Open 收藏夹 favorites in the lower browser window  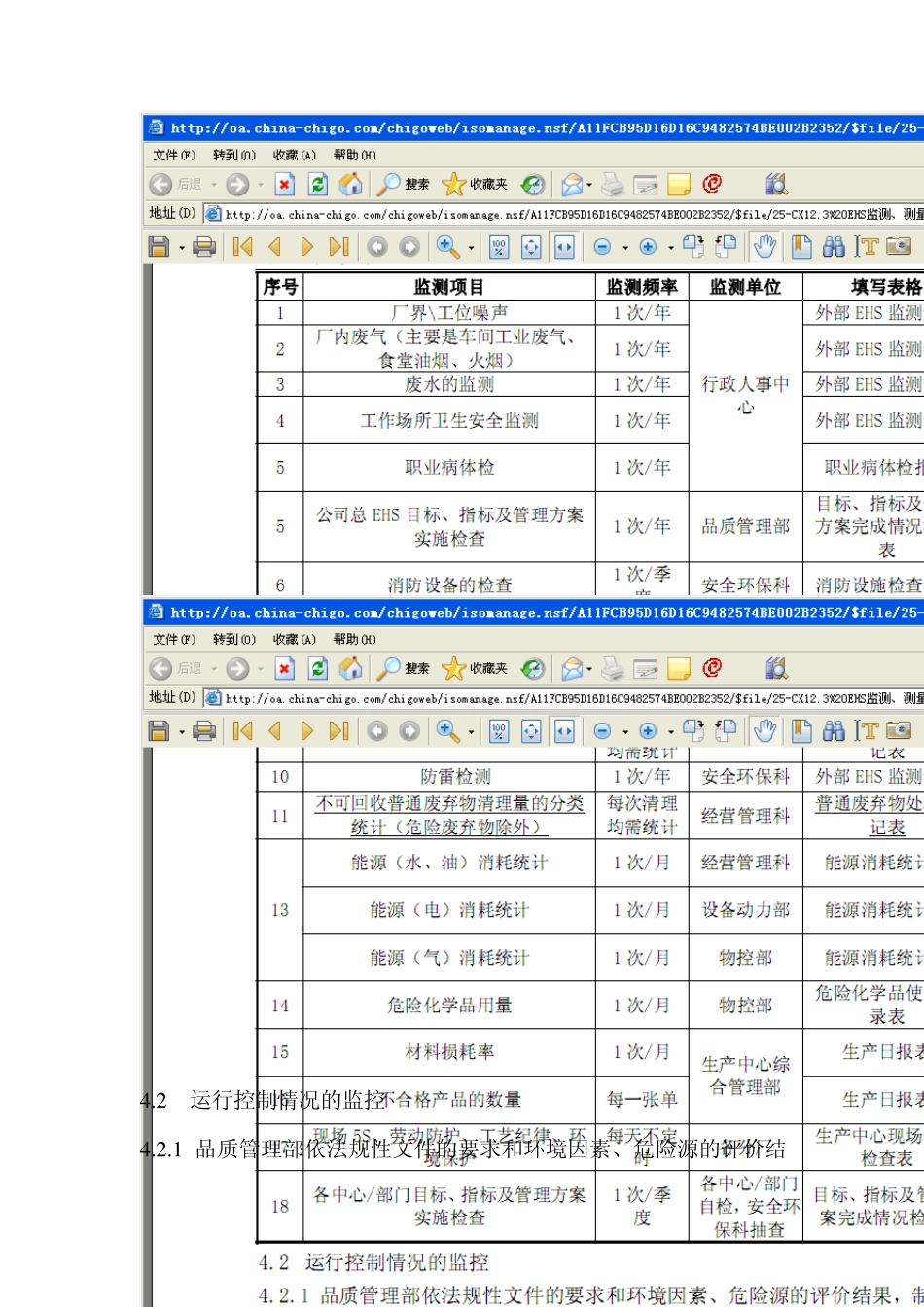pyautogui.click(x=475, y=668)
